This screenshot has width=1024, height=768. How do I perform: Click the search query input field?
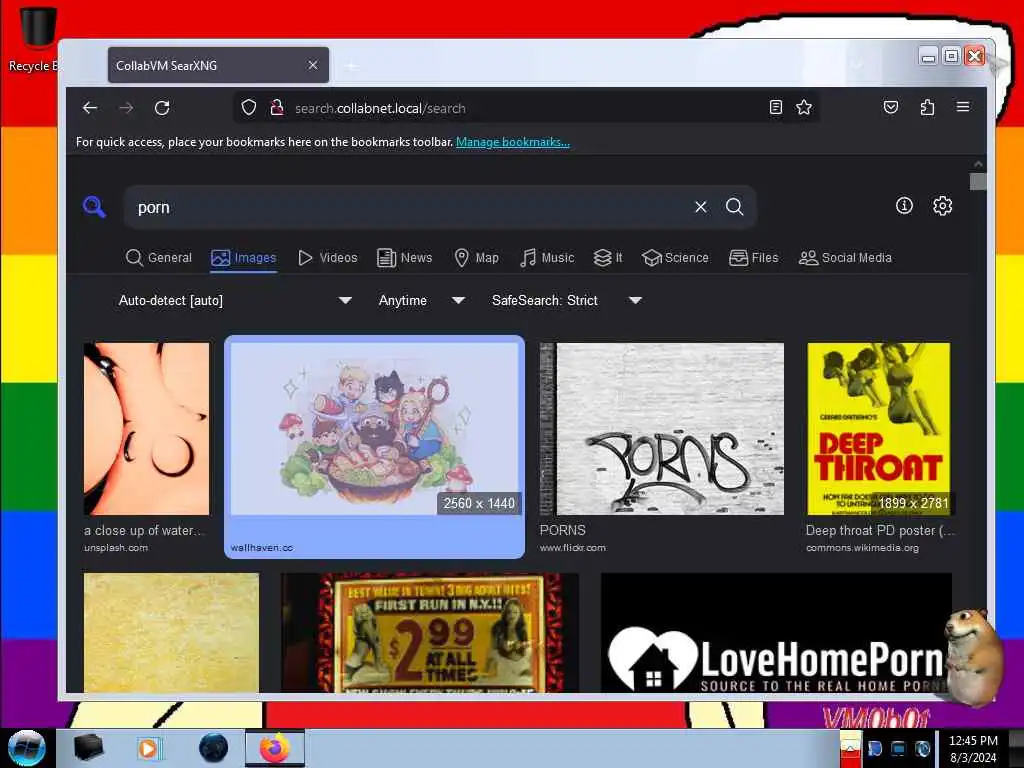[x=408, y=207]
